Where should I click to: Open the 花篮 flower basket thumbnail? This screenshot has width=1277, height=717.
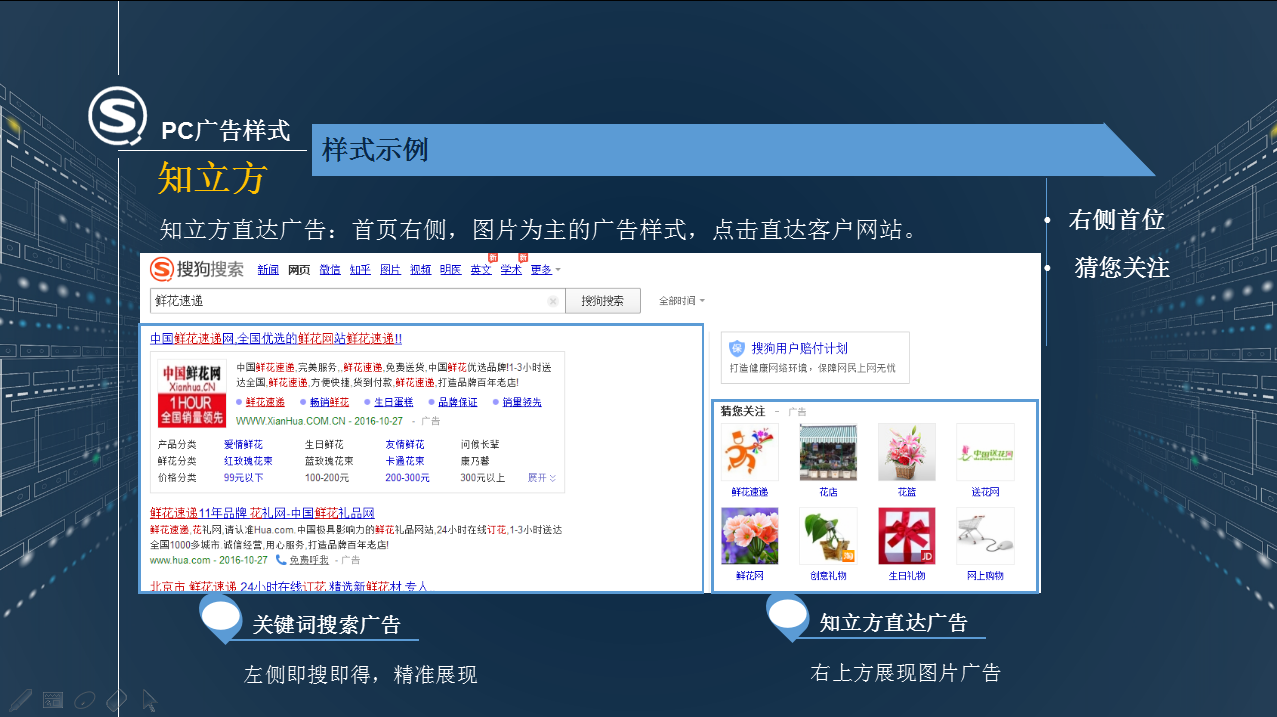click(907, 452)
